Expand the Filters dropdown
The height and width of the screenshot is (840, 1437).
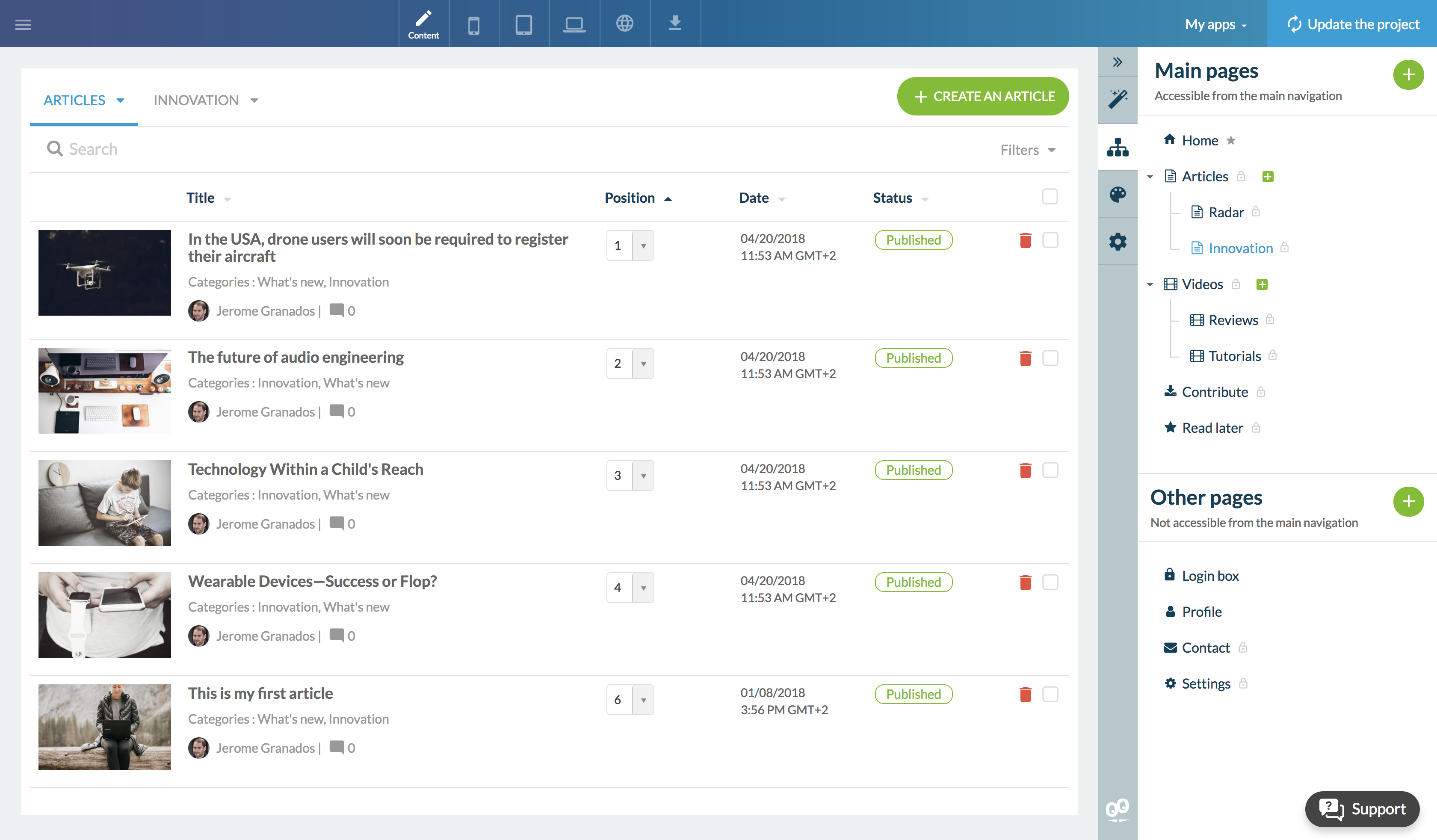1028,150
